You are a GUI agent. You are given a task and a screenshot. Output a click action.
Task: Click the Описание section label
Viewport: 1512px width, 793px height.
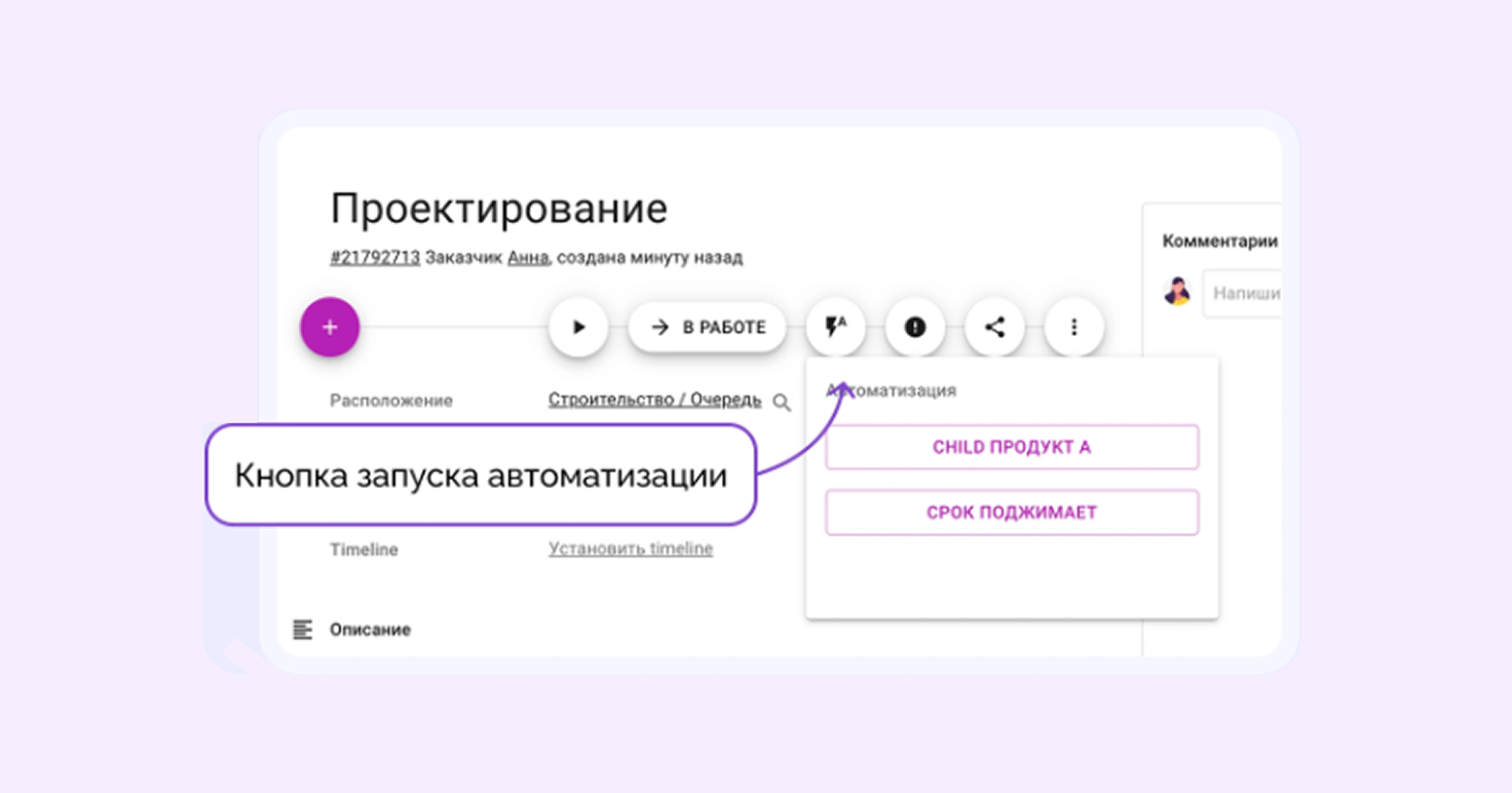point(370,629)
